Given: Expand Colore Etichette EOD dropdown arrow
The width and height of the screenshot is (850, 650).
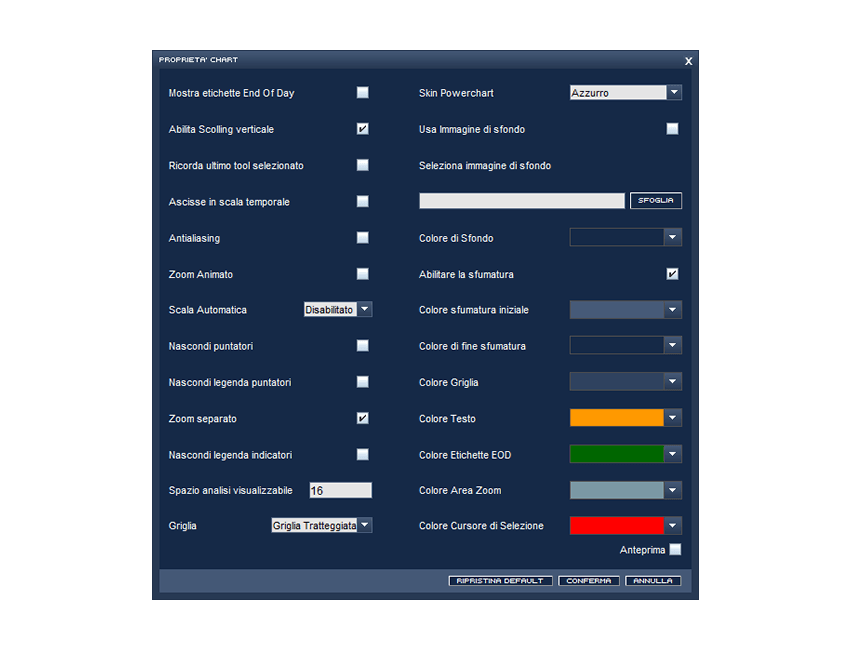Looking at the screenshot, I should [673, 454].
